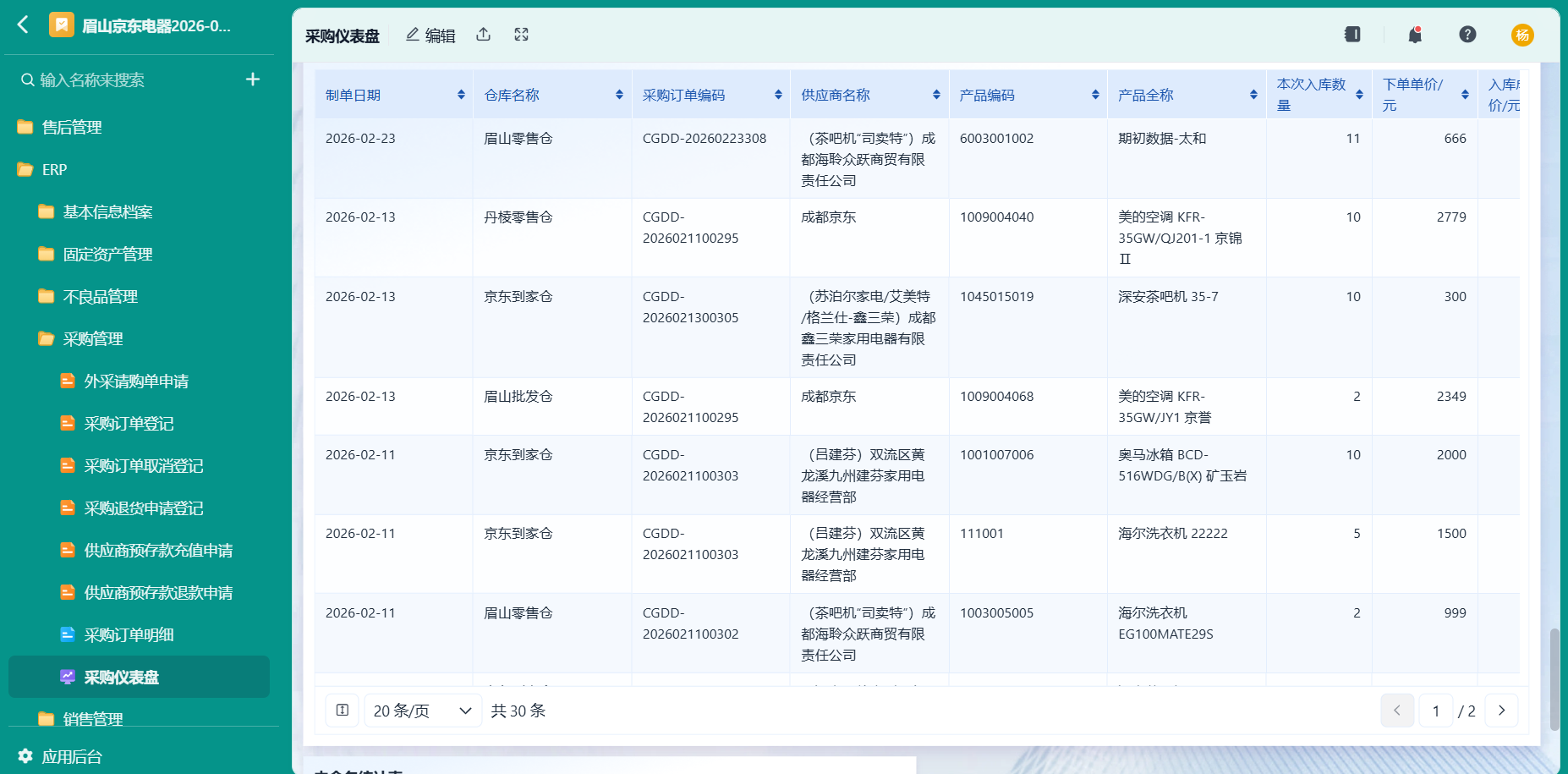Click the 售后管理 folder icon
This screenshot has width=1568, height=774.
tap(25, 127)
